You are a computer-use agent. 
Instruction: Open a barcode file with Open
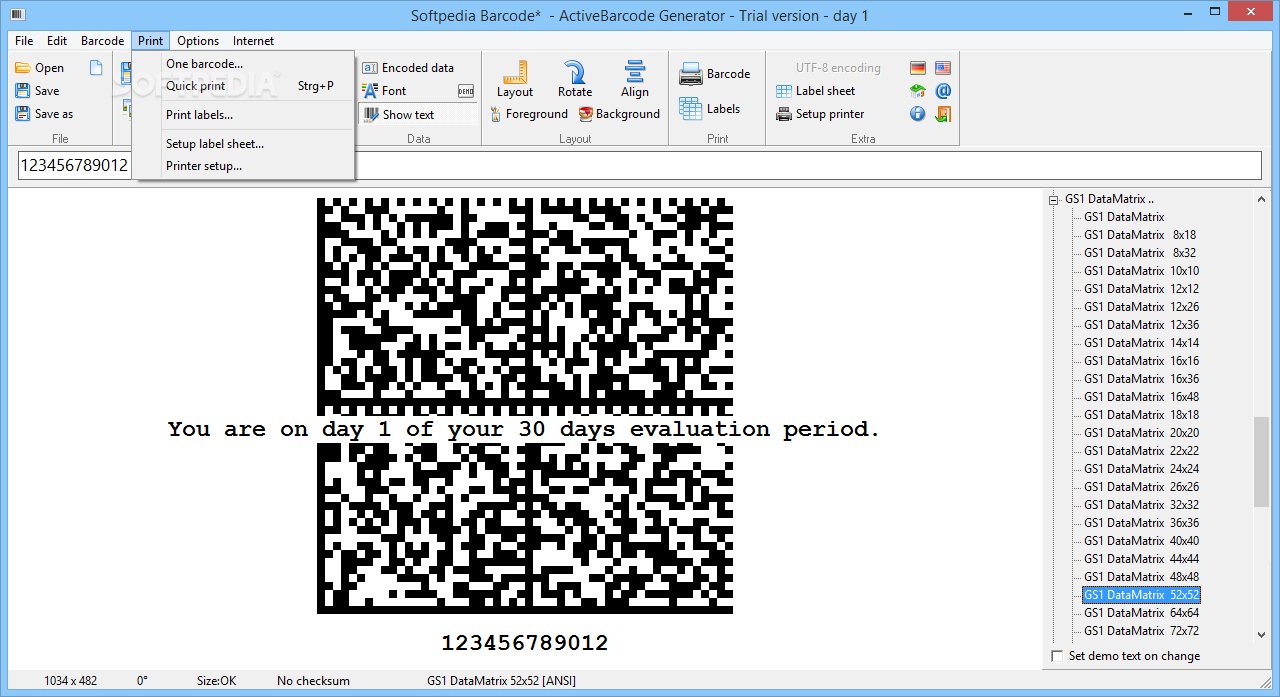tap(39, 68)
